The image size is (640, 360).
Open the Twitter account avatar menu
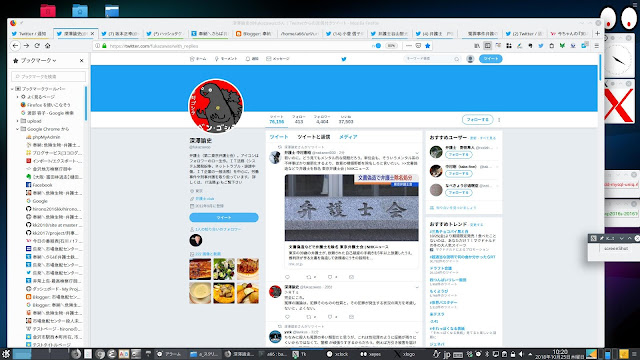point(470,59)
